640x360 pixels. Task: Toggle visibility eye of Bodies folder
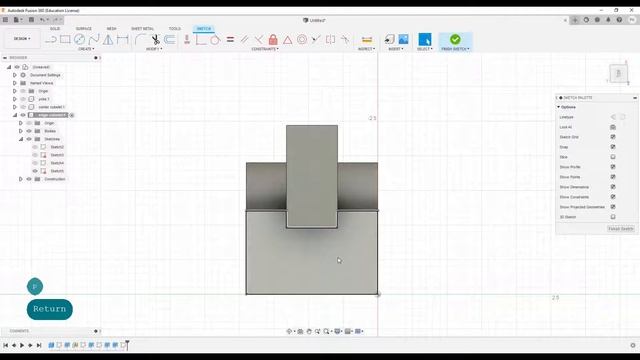point(29,131)
